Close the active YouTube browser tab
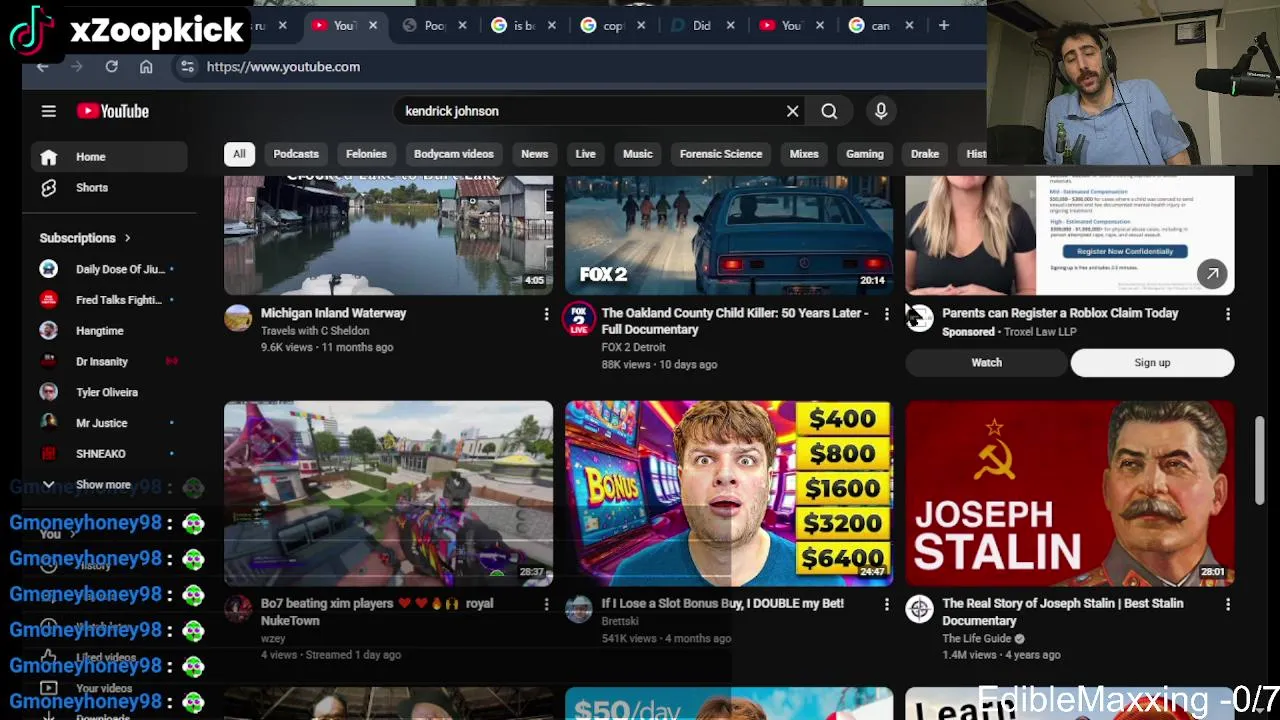1280x720 pixels. [x=372, y=25]
